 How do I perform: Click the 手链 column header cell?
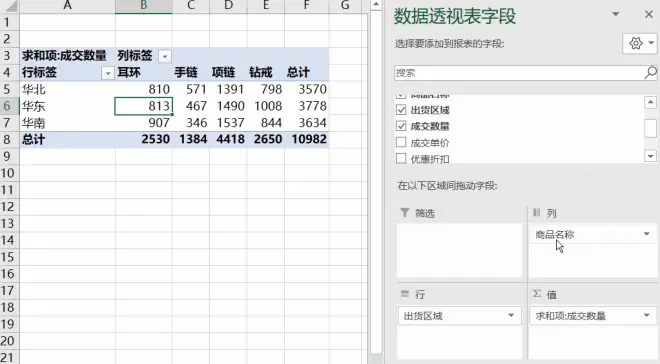tap(191, 72)
